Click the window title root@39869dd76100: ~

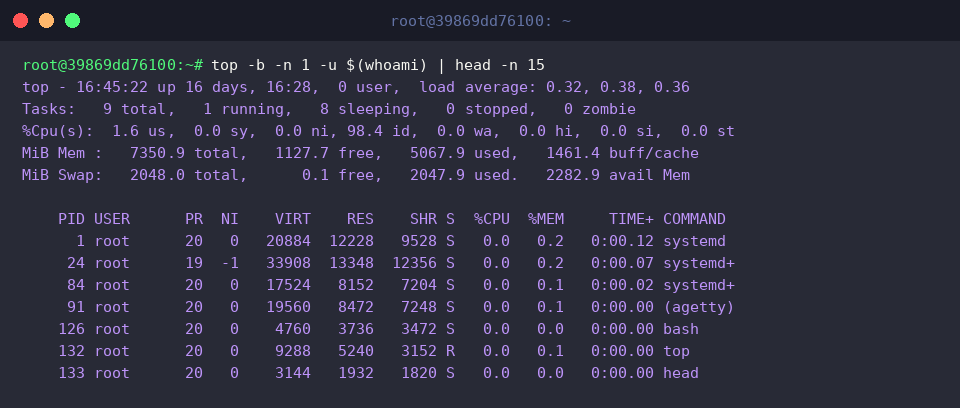[481, 21]
